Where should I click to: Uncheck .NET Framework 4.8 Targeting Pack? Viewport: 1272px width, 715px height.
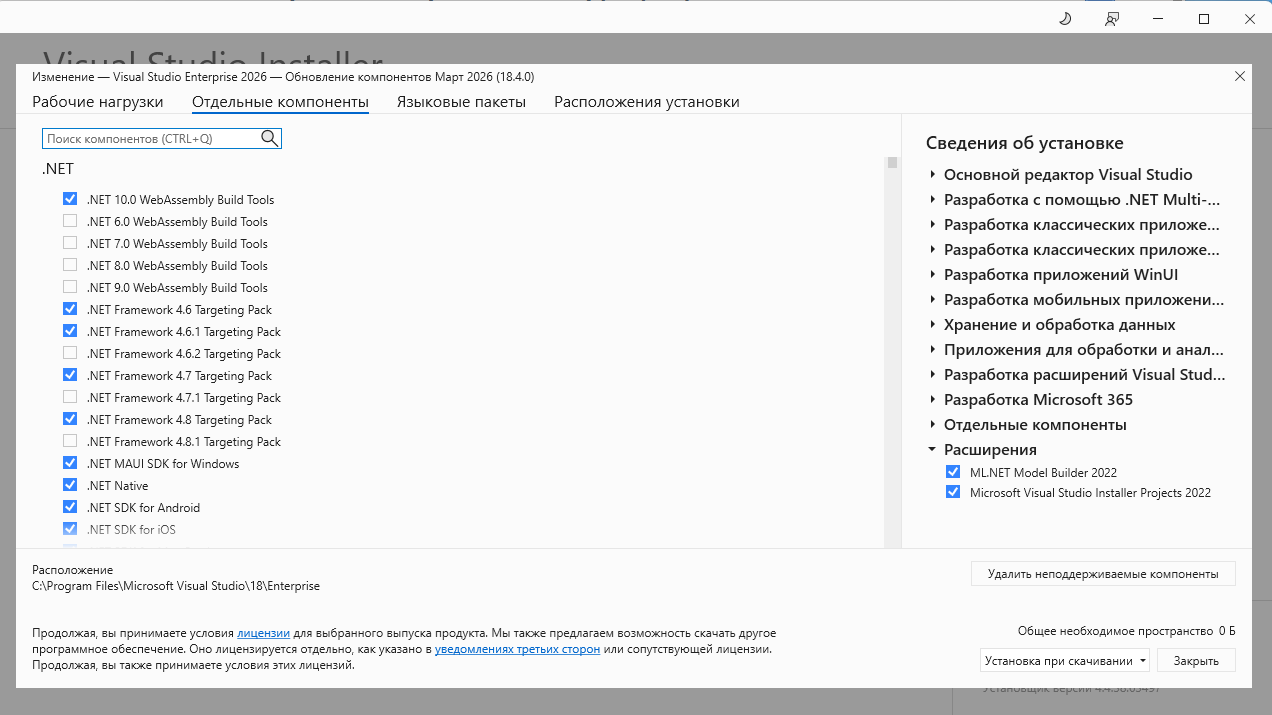(70, 419)
